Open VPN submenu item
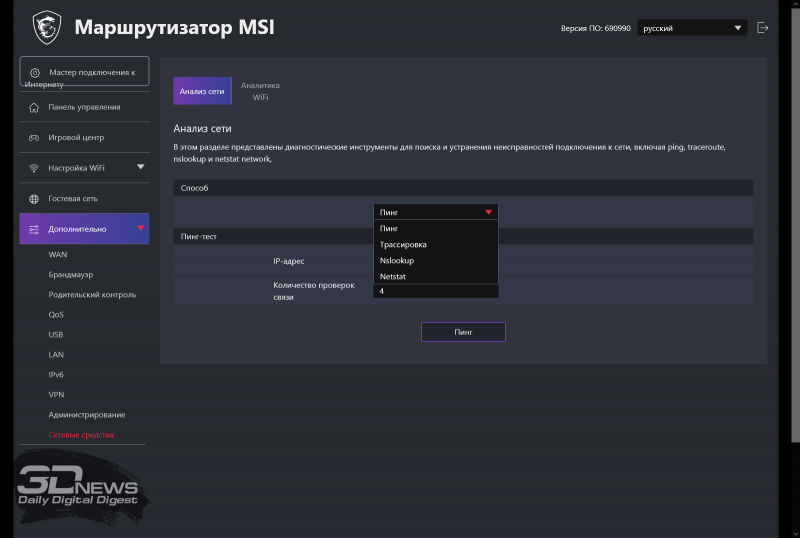 [x=56, y=395]
